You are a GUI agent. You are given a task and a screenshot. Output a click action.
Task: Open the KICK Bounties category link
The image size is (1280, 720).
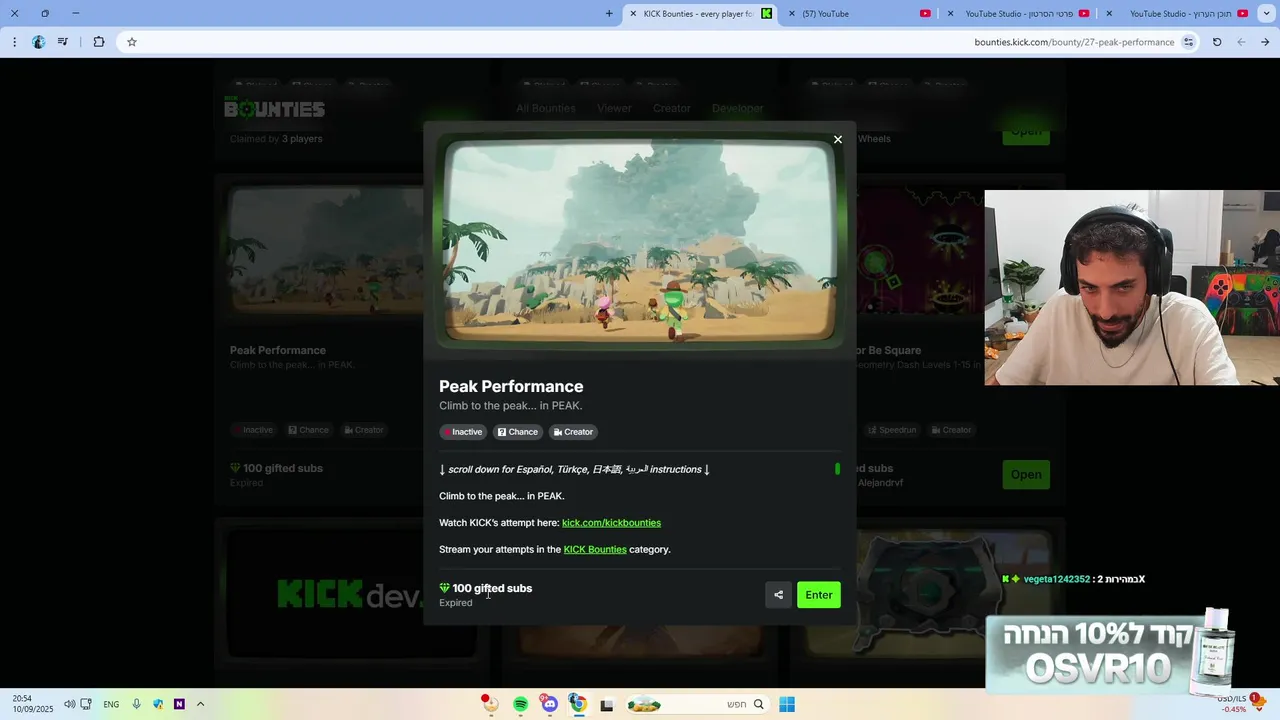coord(595,549)
